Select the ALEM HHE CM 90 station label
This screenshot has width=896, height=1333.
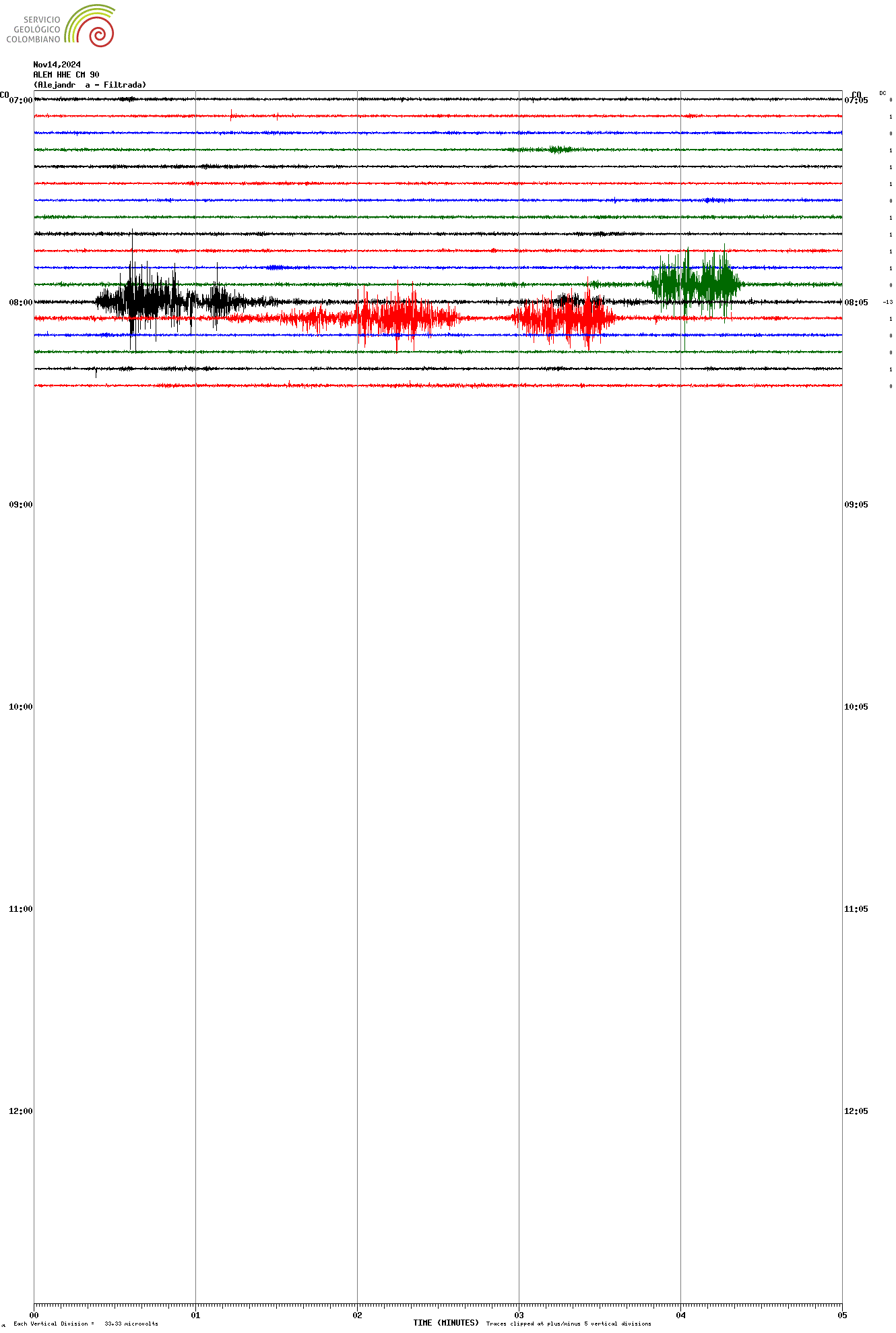[66, 75]
